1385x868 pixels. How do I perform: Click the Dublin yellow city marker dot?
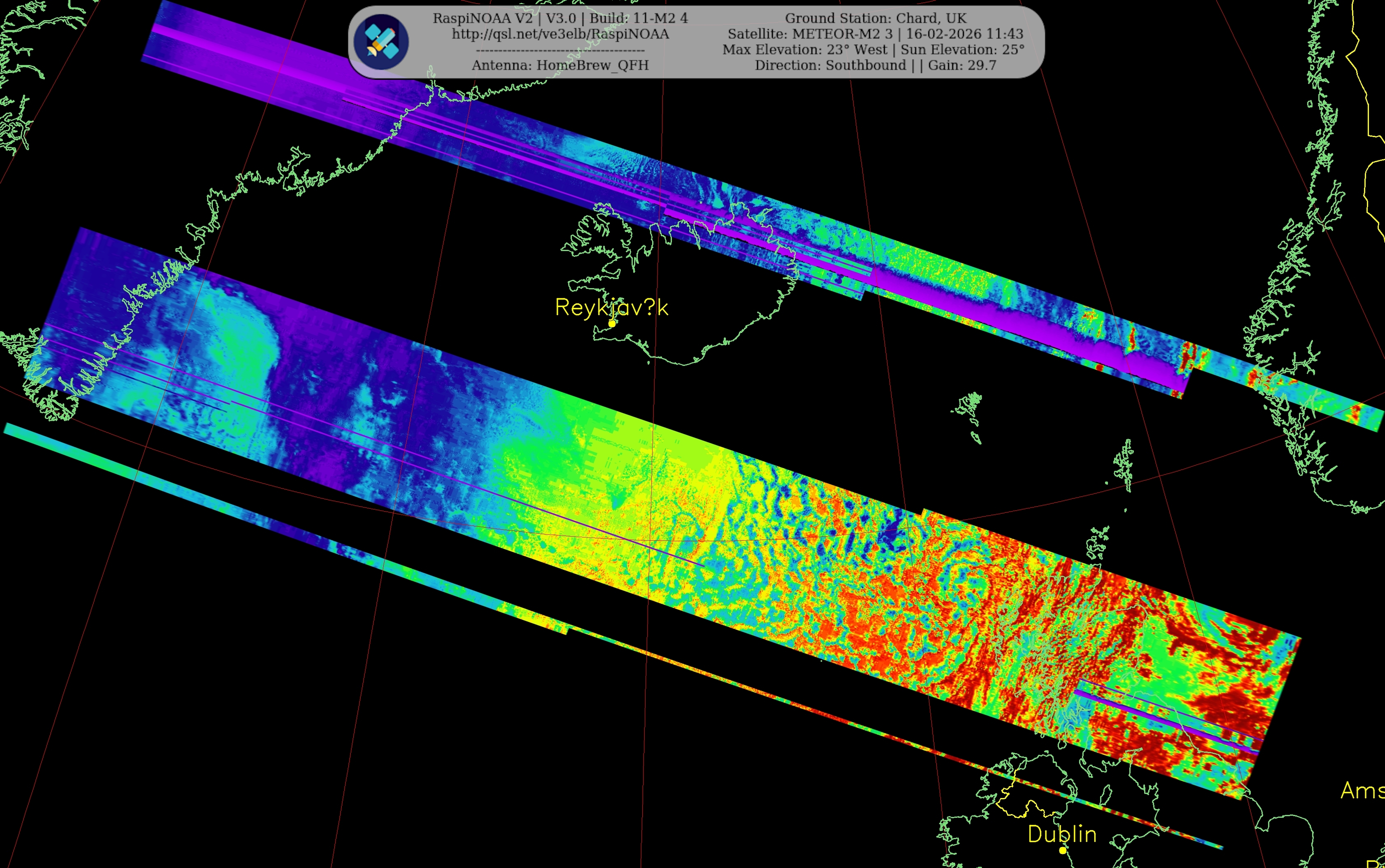click(1062, 850)
